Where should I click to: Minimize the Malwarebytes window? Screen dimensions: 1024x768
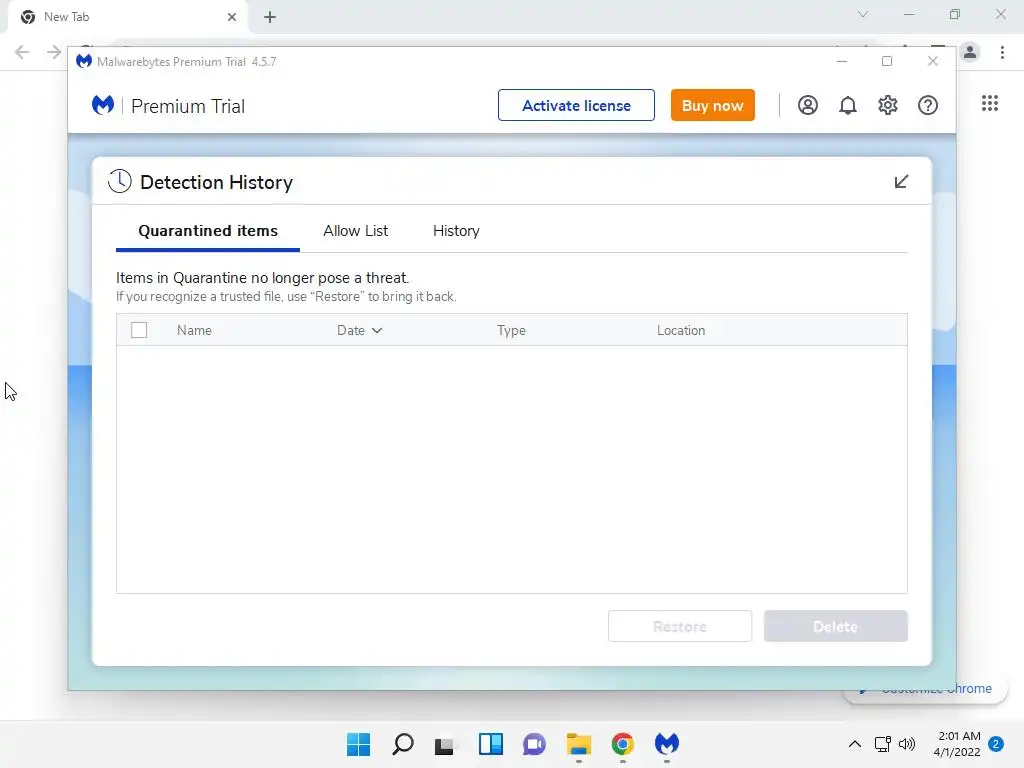(x=842, y=61)
